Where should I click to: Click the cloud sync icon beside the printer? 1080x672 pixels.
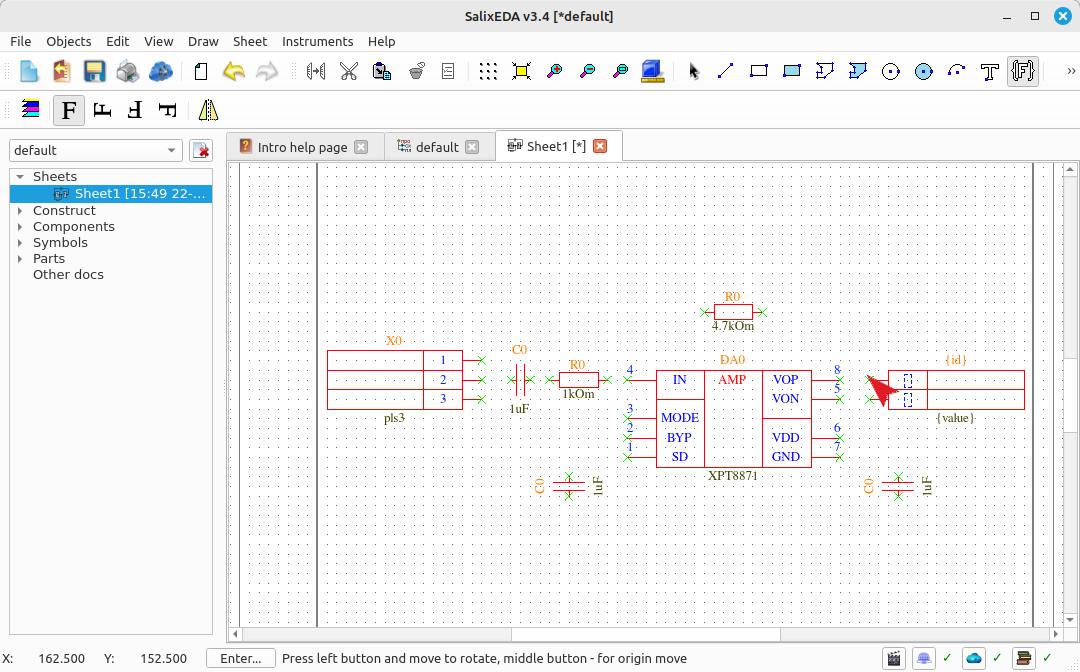[x=160, y=72]
